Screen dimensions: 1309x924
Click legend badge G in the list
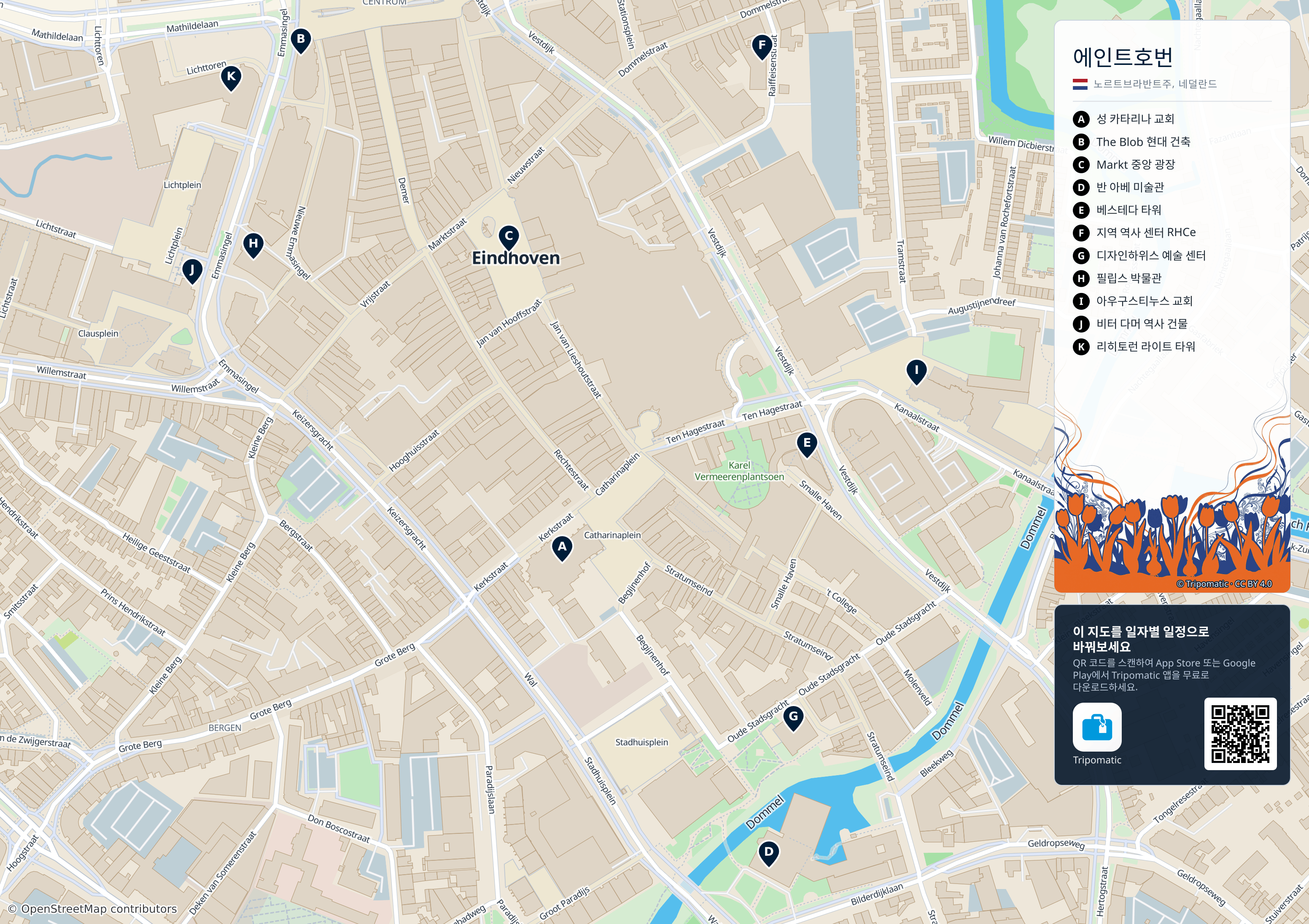(x=1081, y=255)
